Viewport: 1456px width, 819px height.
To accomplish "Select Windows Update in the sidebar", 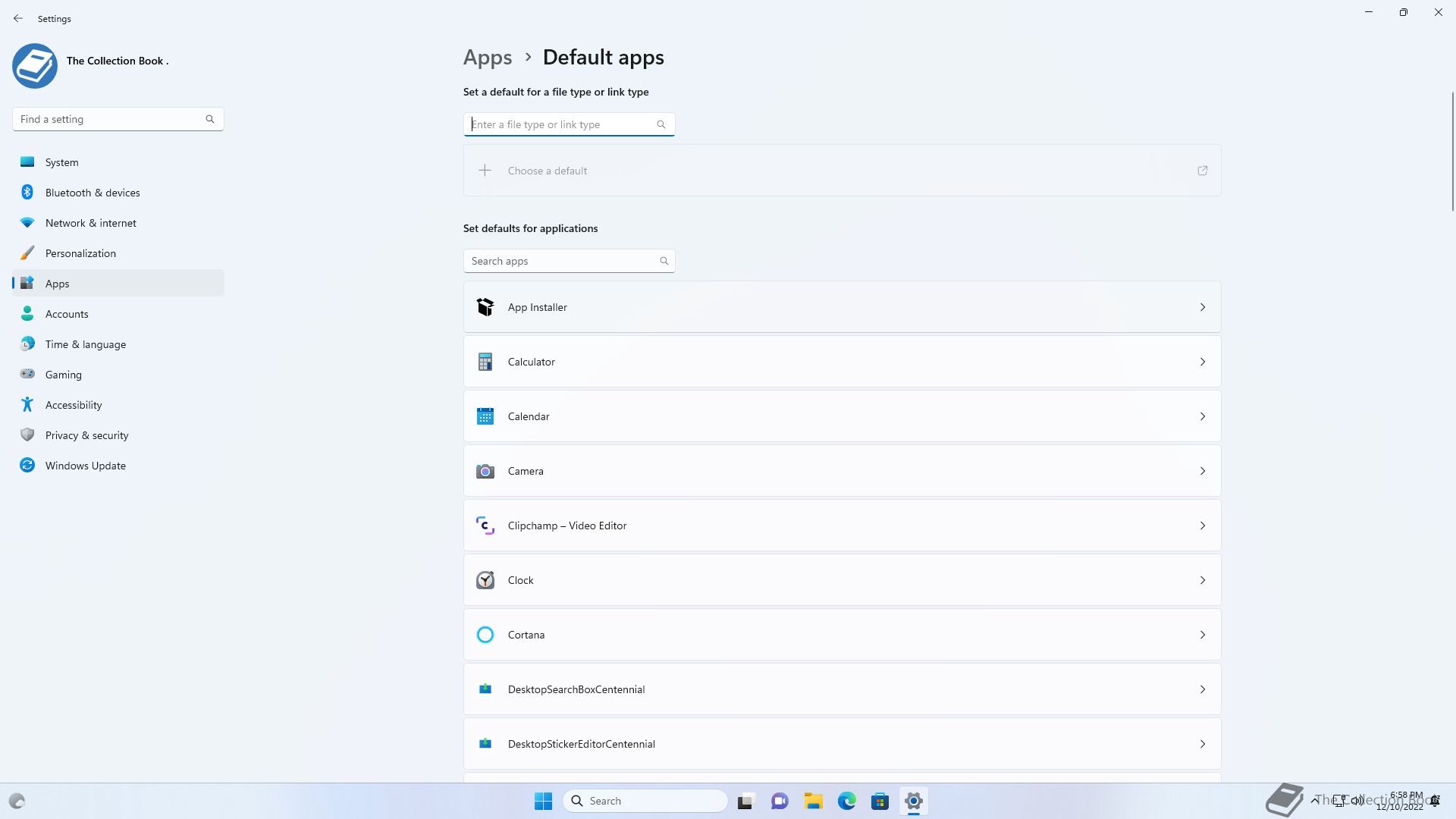I will click(x=85, y=466).
